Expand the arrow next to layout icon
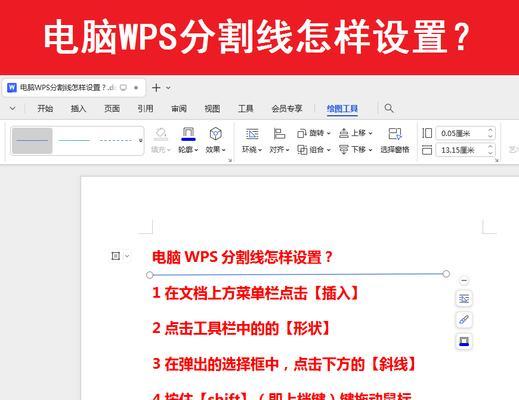 click(127, 256)
